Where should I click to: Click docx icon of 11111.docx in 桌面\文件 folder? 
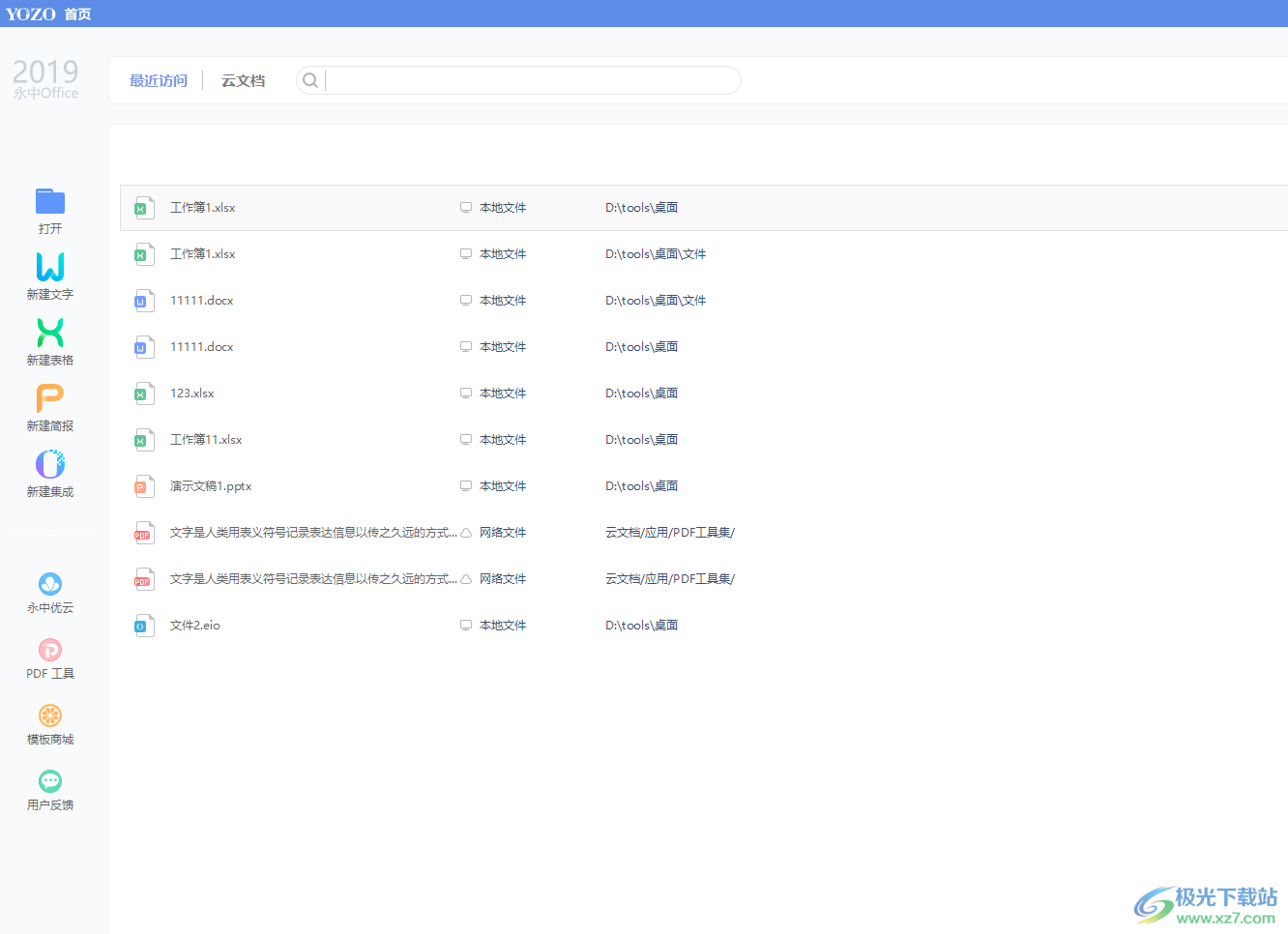point(144,301)
